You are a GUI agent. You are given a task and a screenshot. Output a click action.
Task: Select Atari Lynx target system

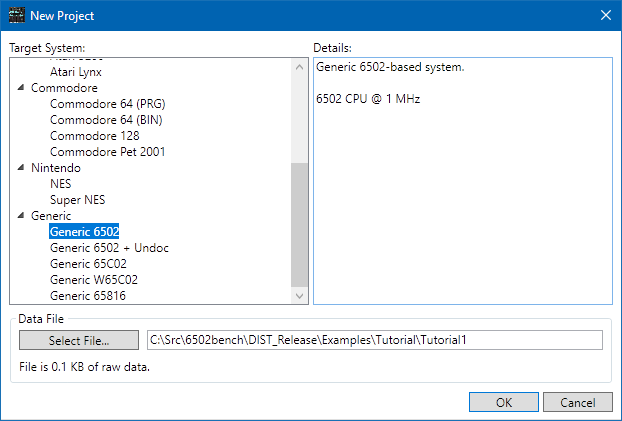click(75, 72)
